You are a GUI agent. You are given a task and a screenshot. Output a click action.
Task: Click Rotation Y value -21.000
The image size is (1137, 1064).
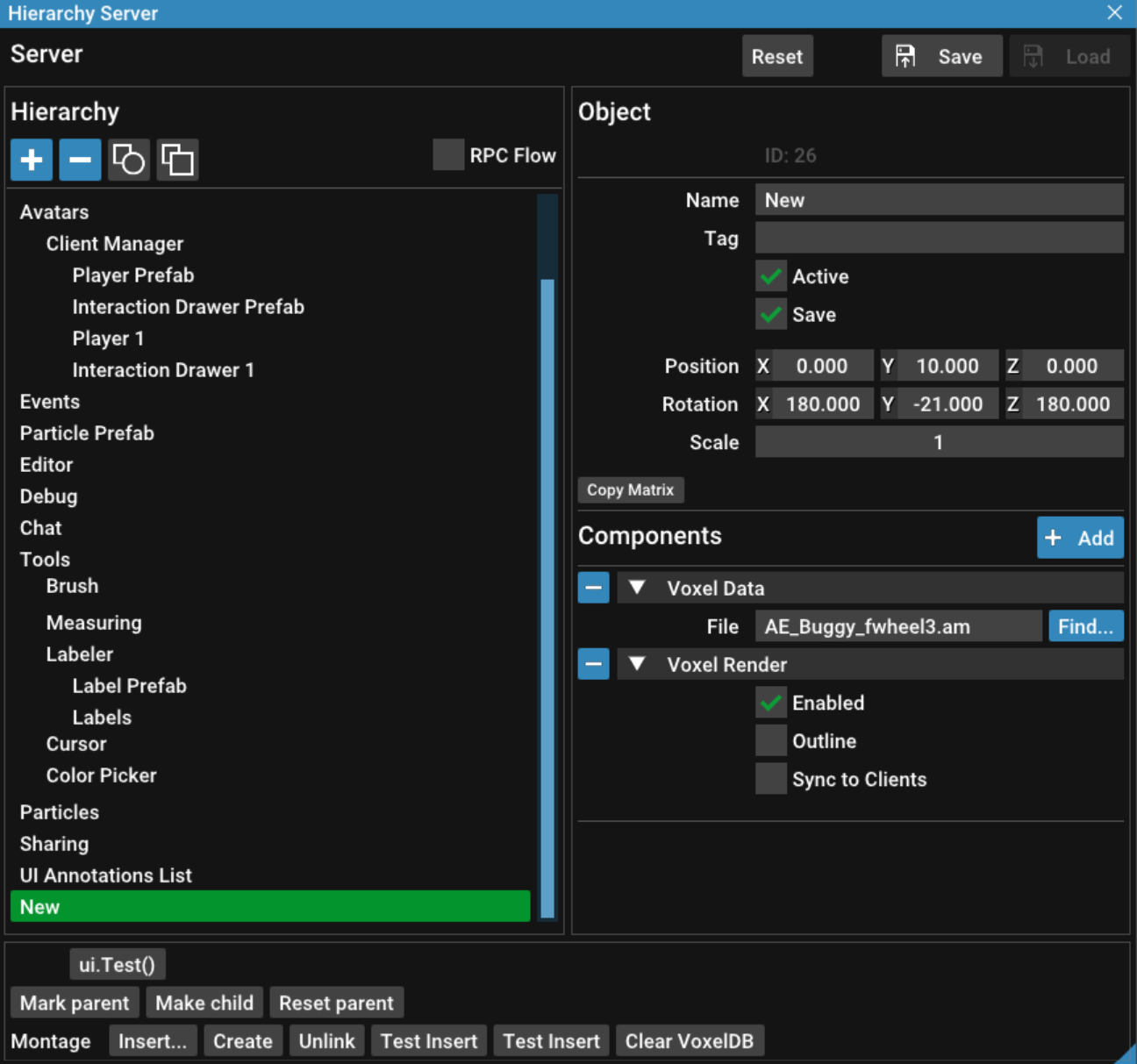(947, 404)
